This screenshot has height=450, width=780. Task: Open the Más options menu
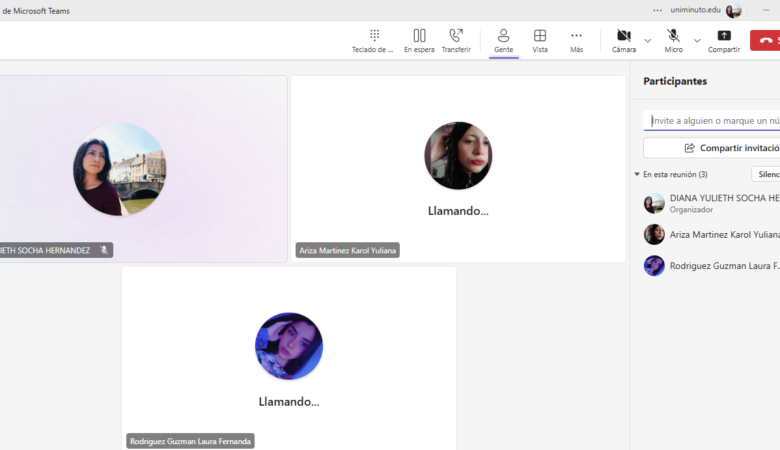pyautogui.click(x=576, y=40)
